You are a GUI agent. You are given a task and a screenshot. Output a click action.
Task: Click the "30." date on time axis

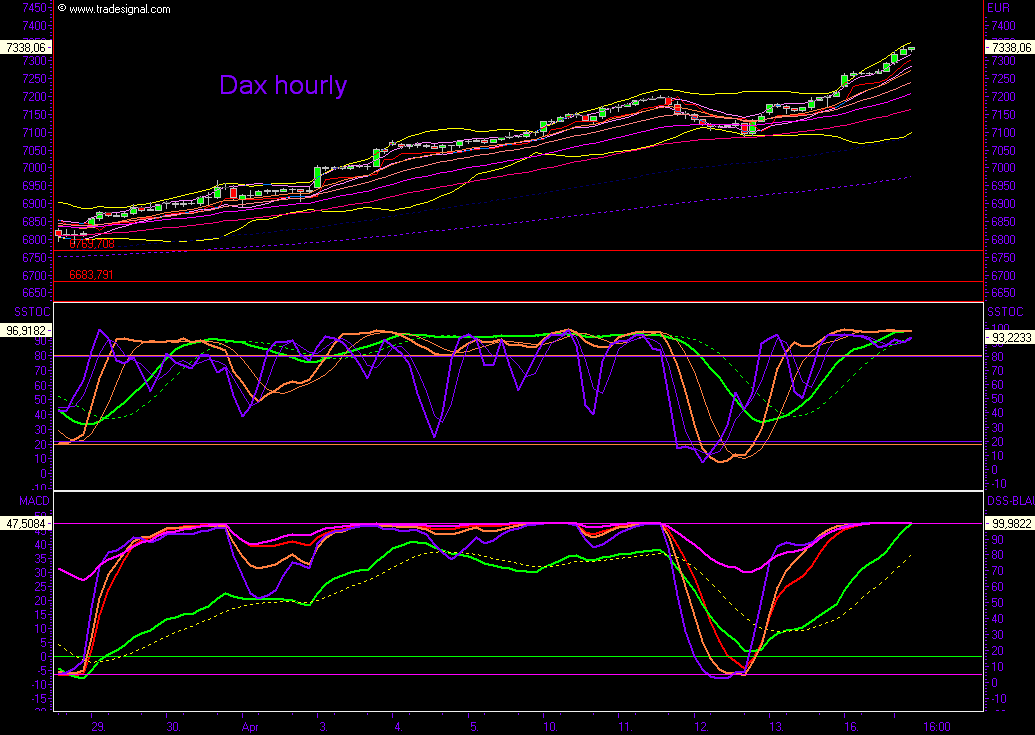point(174,726)
